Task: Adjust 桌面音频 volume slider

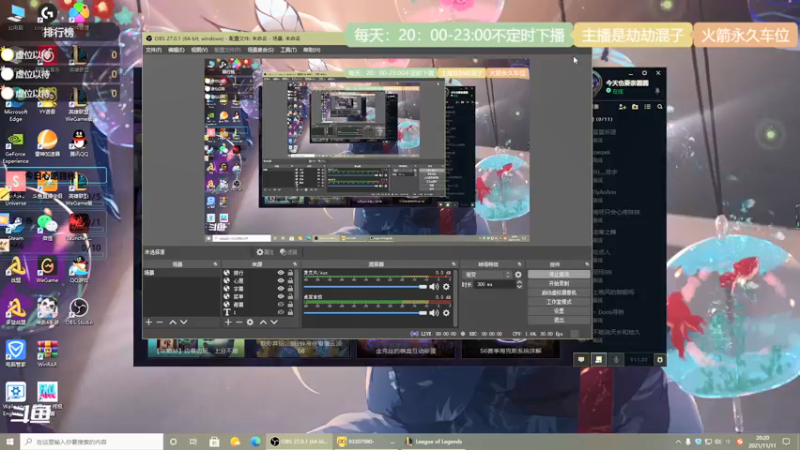Action: click(365, 313)
